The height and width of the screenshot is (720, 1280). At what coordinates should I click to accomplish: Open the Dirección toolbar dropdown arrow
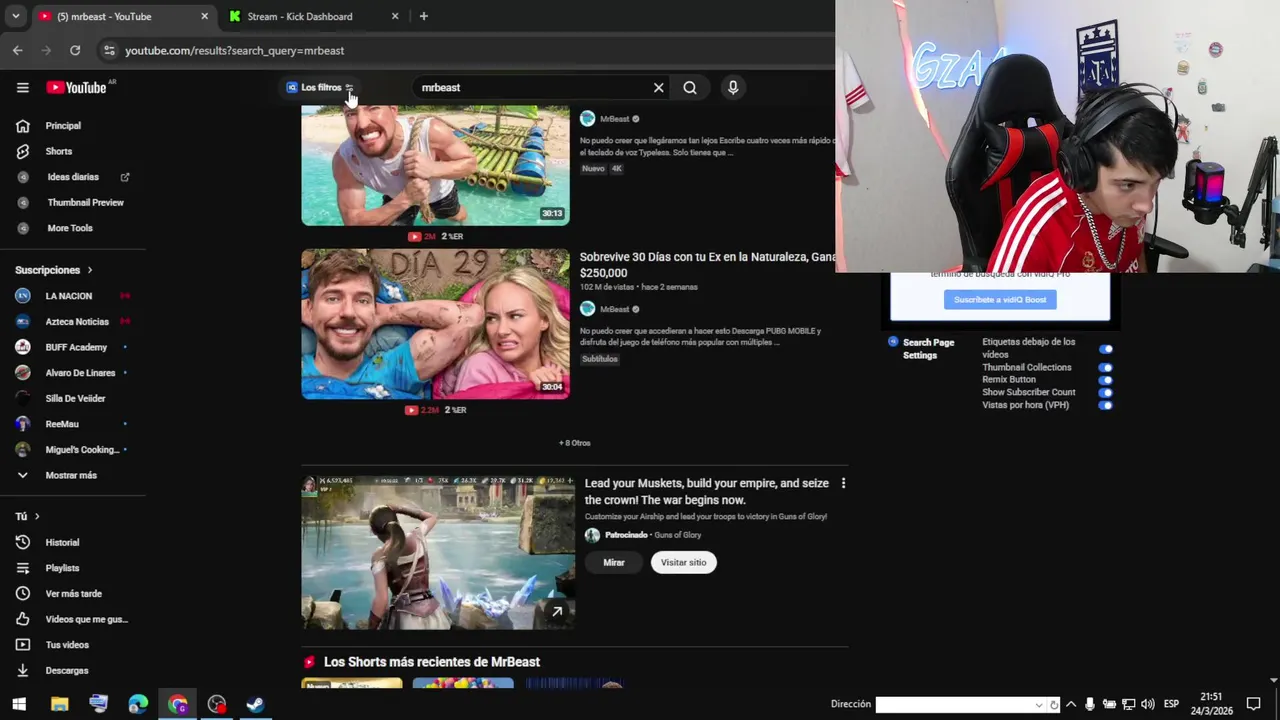pyautogui.click(x=1040, y=705)
